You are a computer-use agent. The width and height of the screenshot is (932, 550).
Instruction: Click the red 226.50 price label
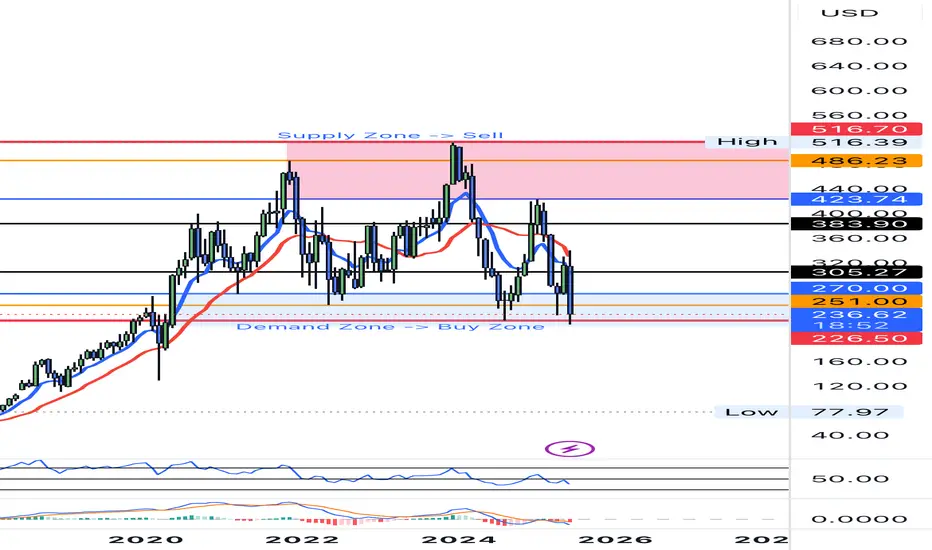click(x=857, y=338)
